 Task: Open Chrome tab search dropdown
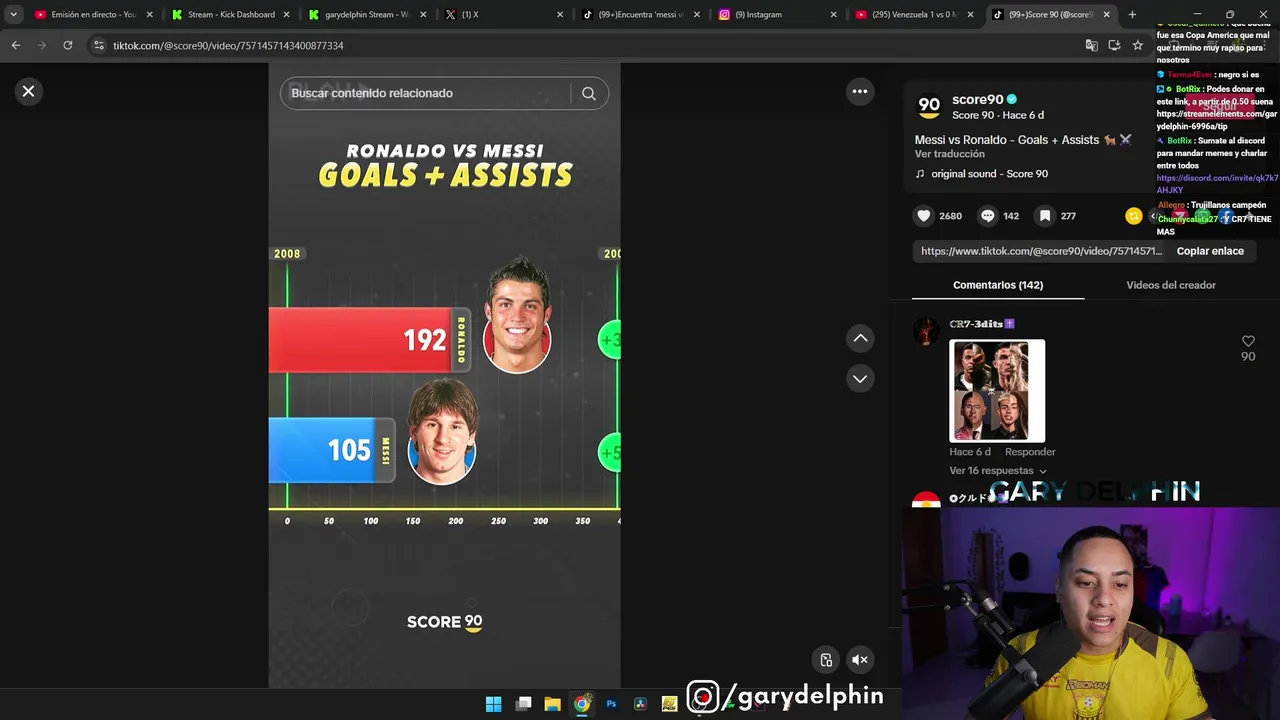tap(13, 14)
